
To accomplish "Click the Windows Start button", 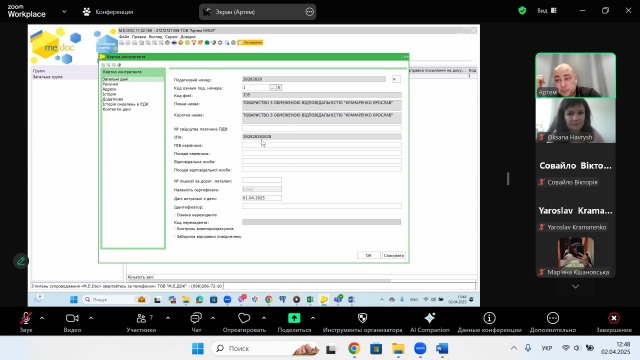I will [198, 348].
